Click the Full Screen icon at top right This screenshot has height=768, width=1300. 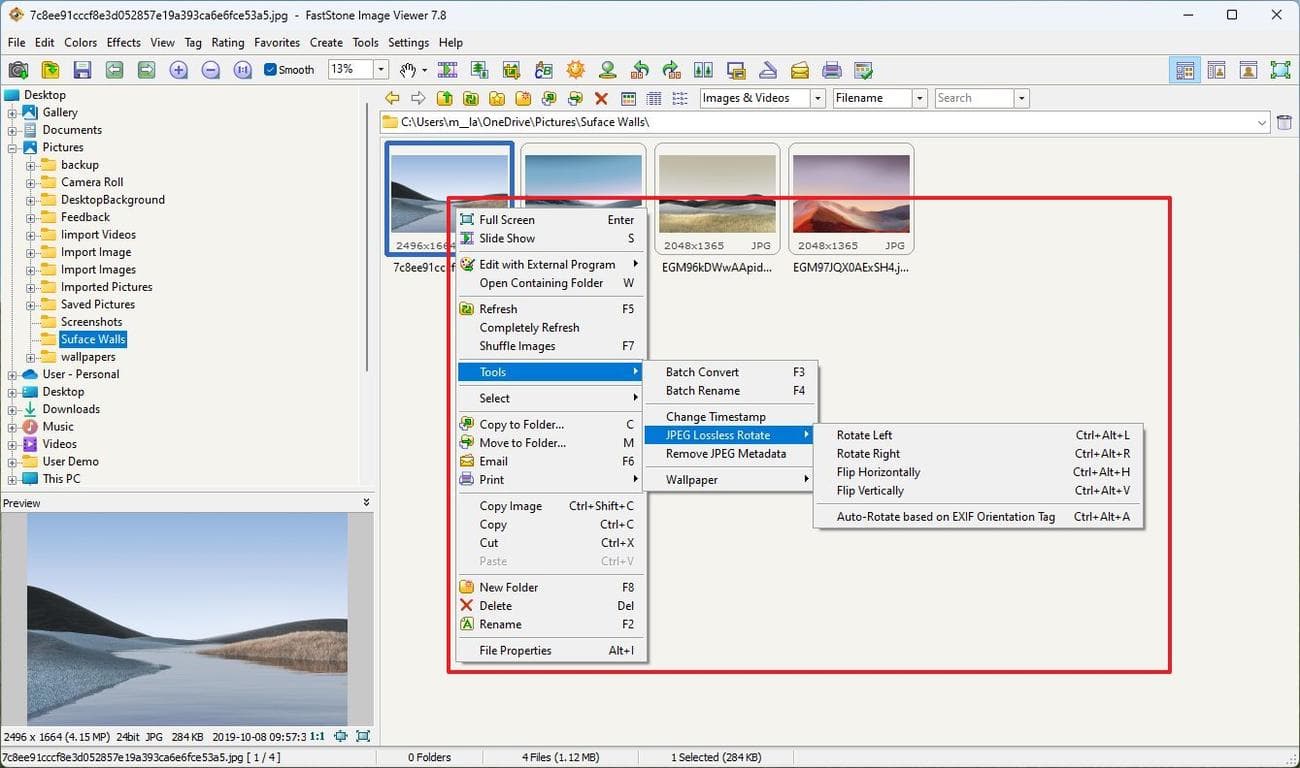point(1281,70)
